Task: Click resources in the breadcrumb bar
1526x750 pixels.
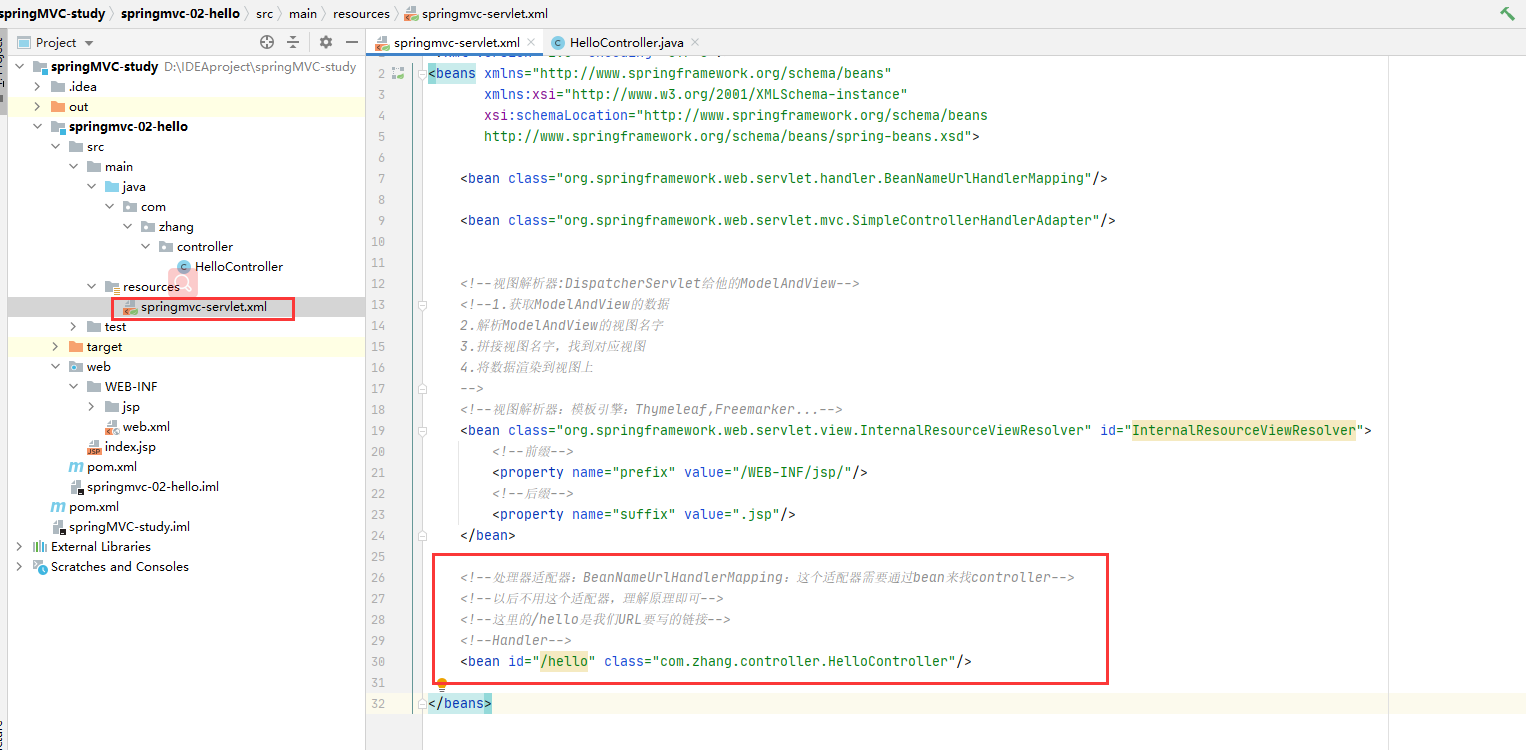Action: coord(361,13)
